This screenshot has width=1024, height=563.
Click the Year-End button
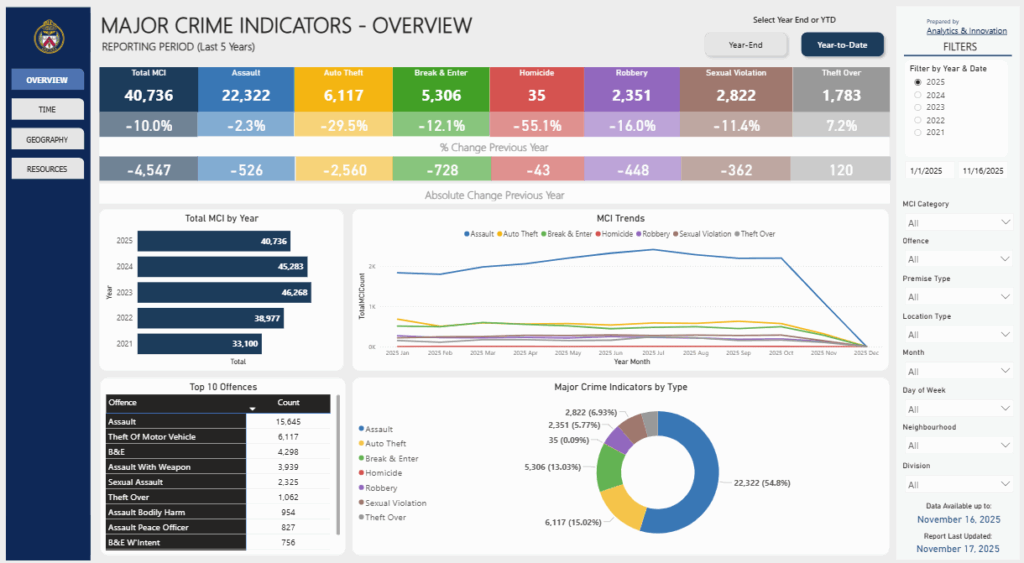pos(747,44)
